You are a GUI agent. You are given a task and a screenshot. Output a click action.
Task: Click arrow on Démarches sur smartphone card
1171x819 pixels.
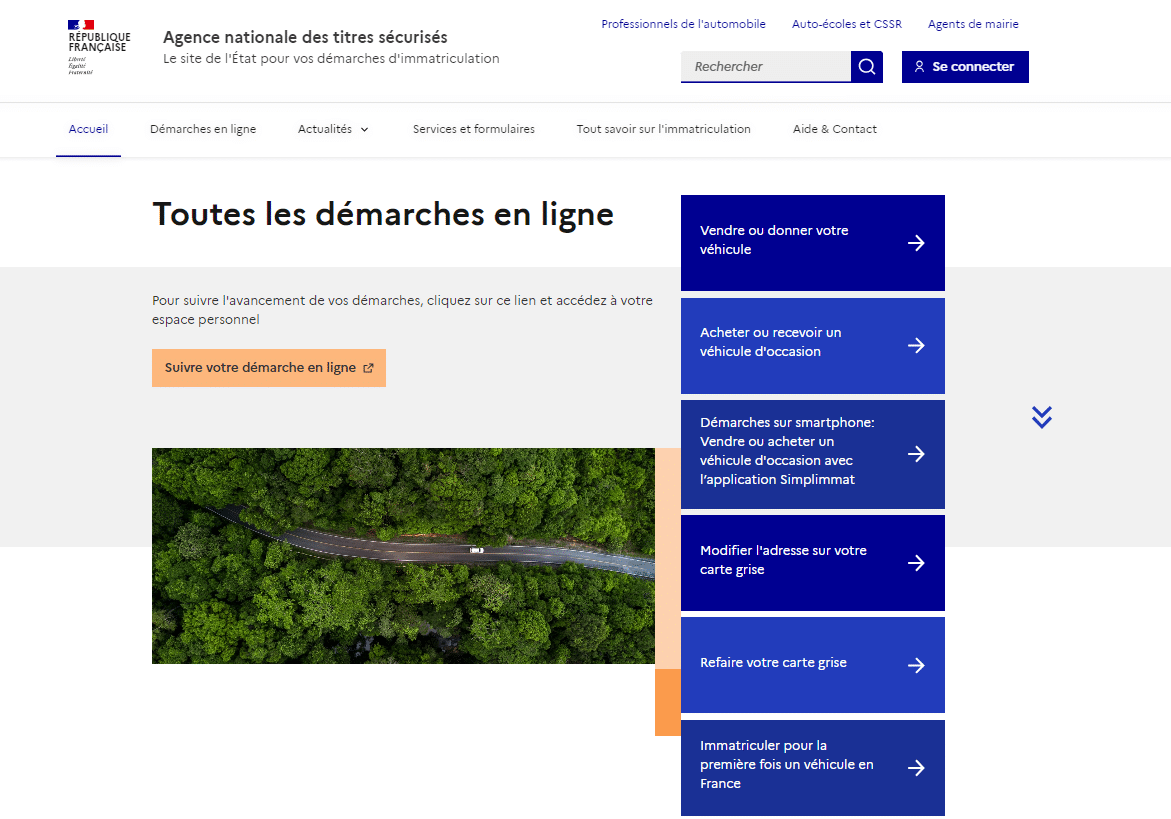(x=916, y=454)
